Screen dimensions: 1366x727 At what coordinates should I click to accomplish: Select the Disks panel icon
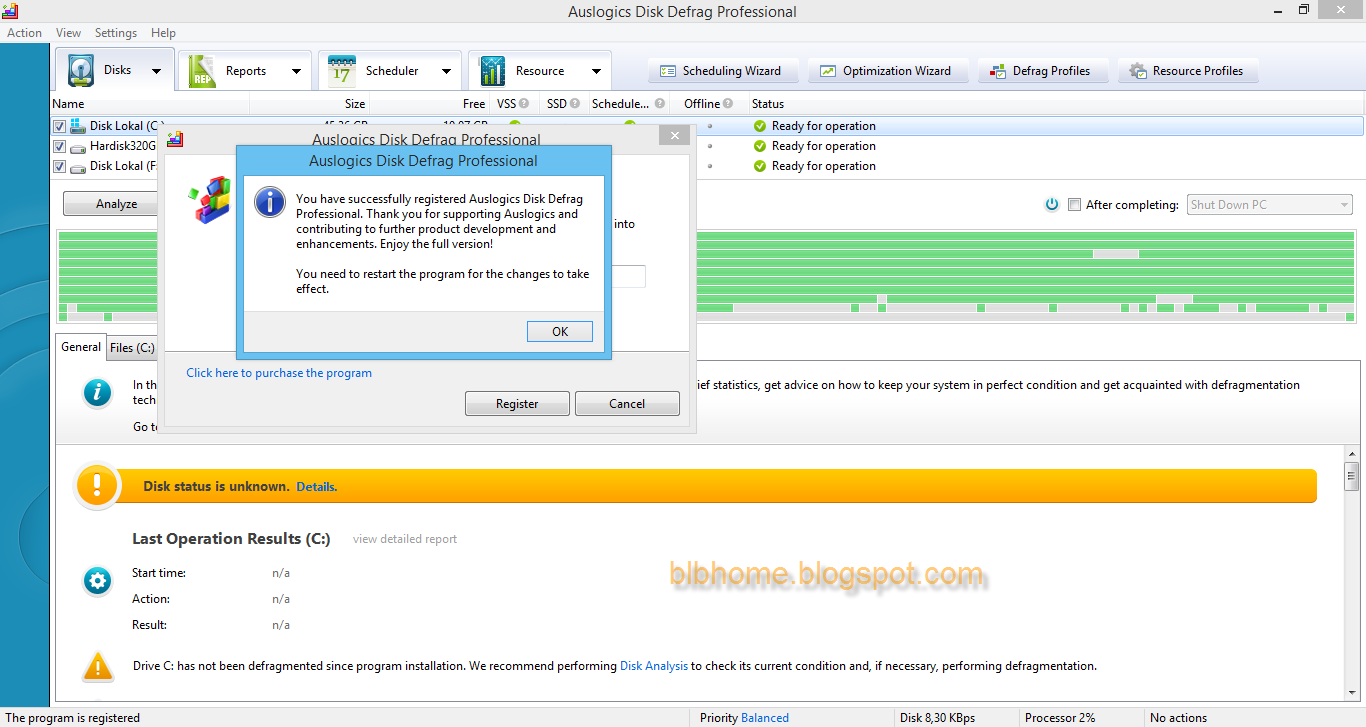(x=79, y=70)
